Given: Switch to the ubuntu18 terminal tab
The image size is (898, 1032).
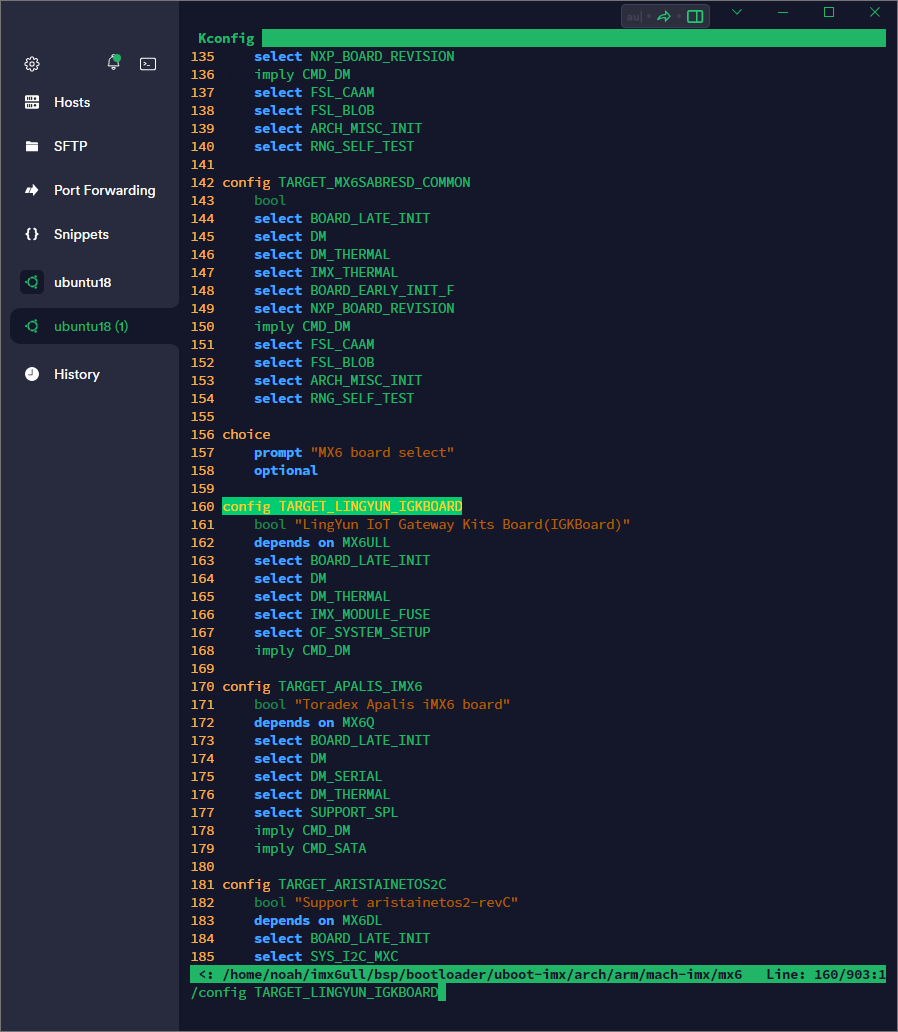Looking at the screenshot, I should click(82, 282).
